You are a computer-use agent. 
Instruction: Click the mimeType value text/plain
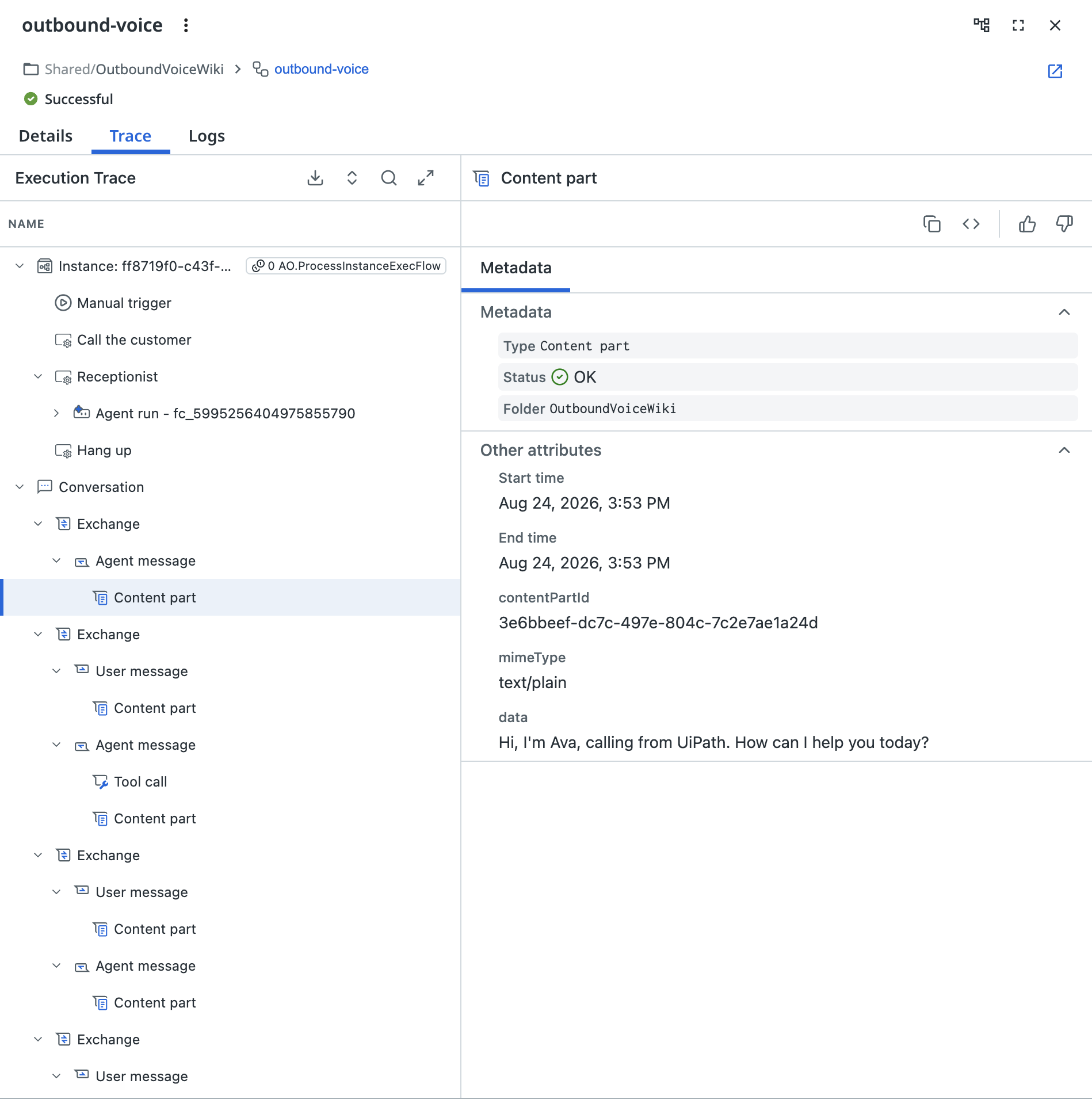pos(533,682)
